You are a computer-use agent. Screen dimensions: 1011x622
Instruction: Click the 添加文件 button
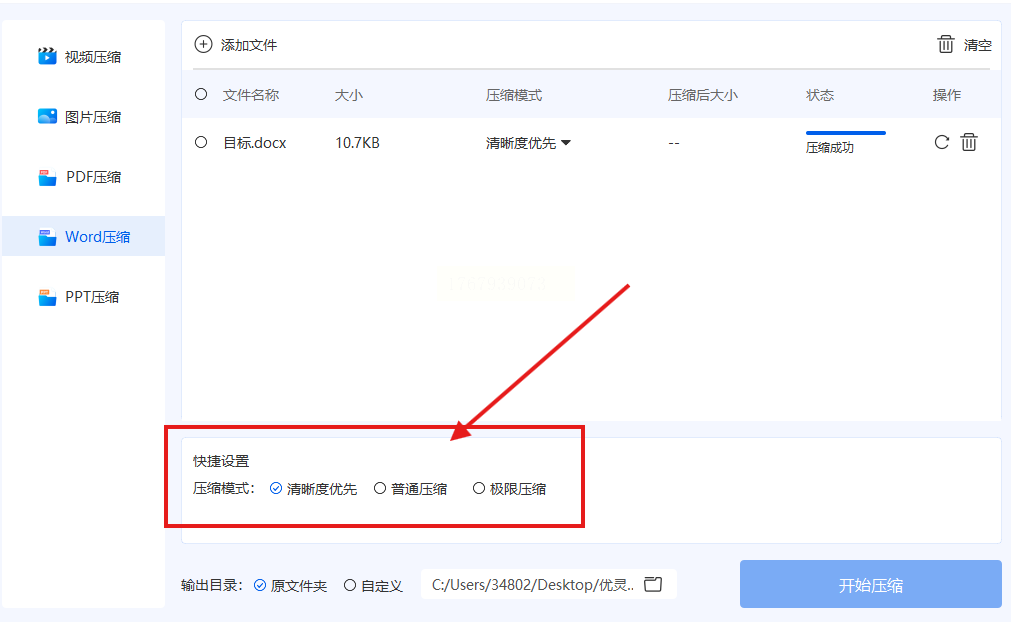point(235,44)
